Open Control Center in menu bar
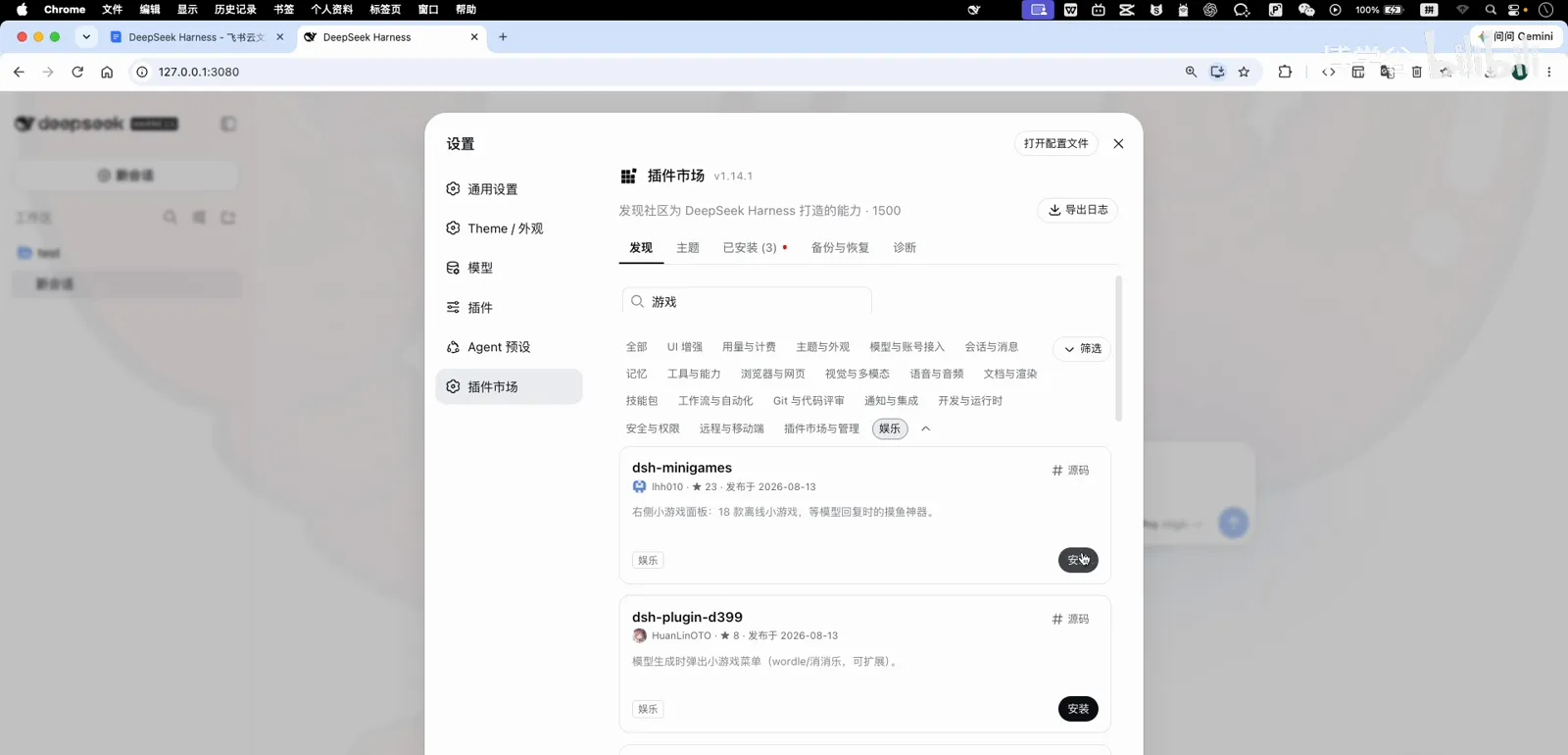Image resolution: width=1568 pixels, height=755 pixels. point(1515,10)
